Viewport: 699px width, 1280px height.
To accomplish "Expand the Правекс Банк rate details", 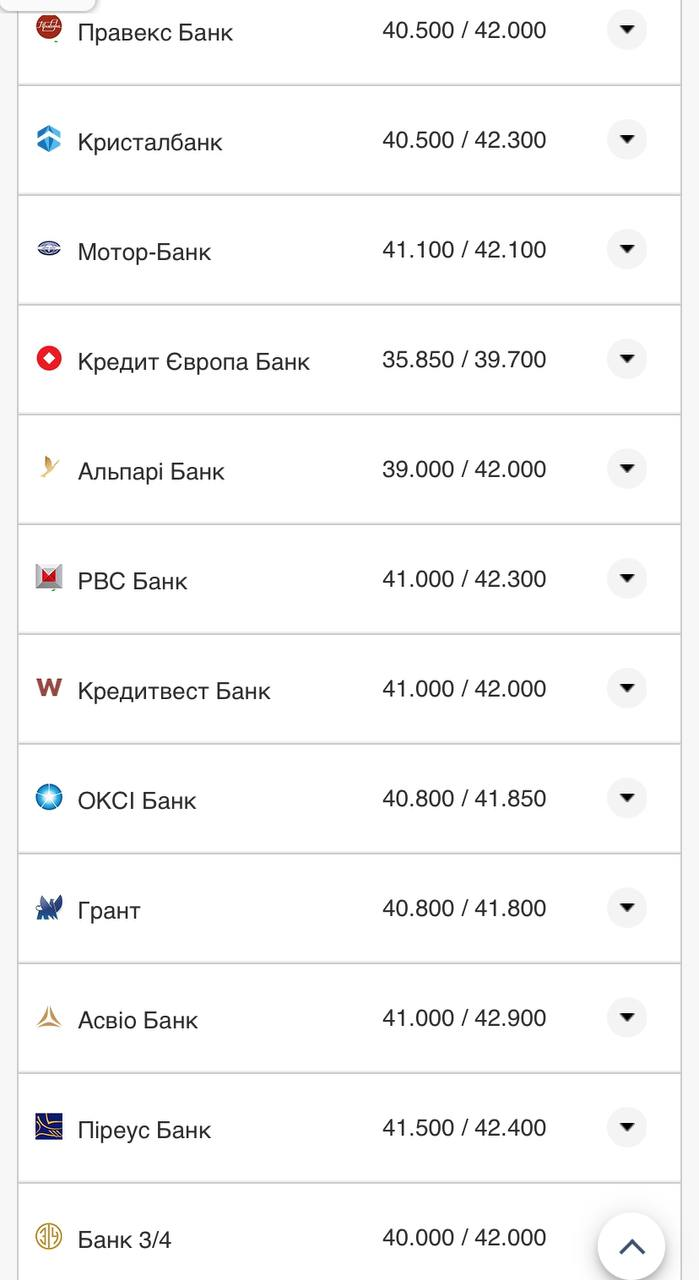I will (x=627, y=30).
